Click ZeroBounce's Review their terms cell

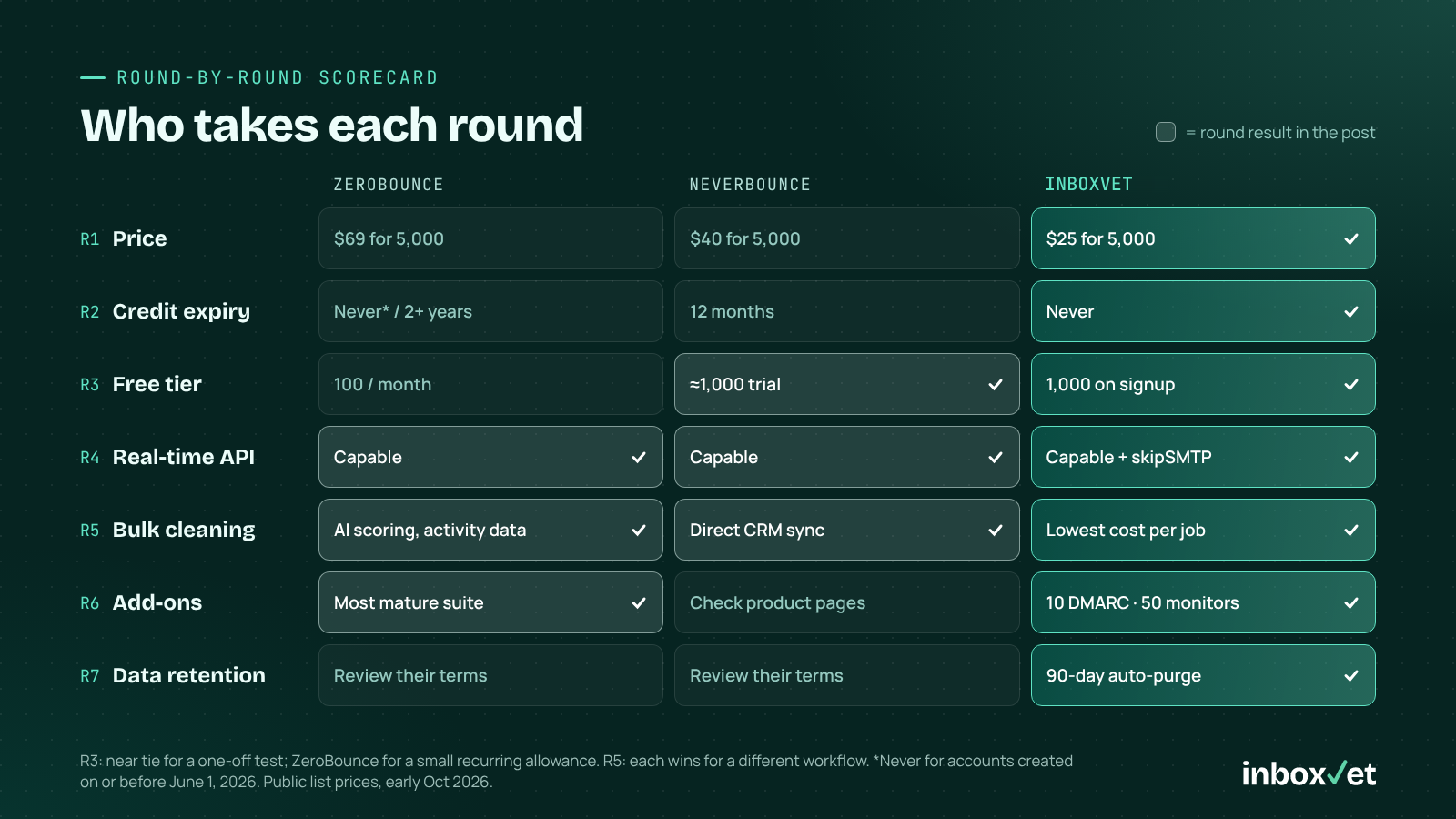490,675
